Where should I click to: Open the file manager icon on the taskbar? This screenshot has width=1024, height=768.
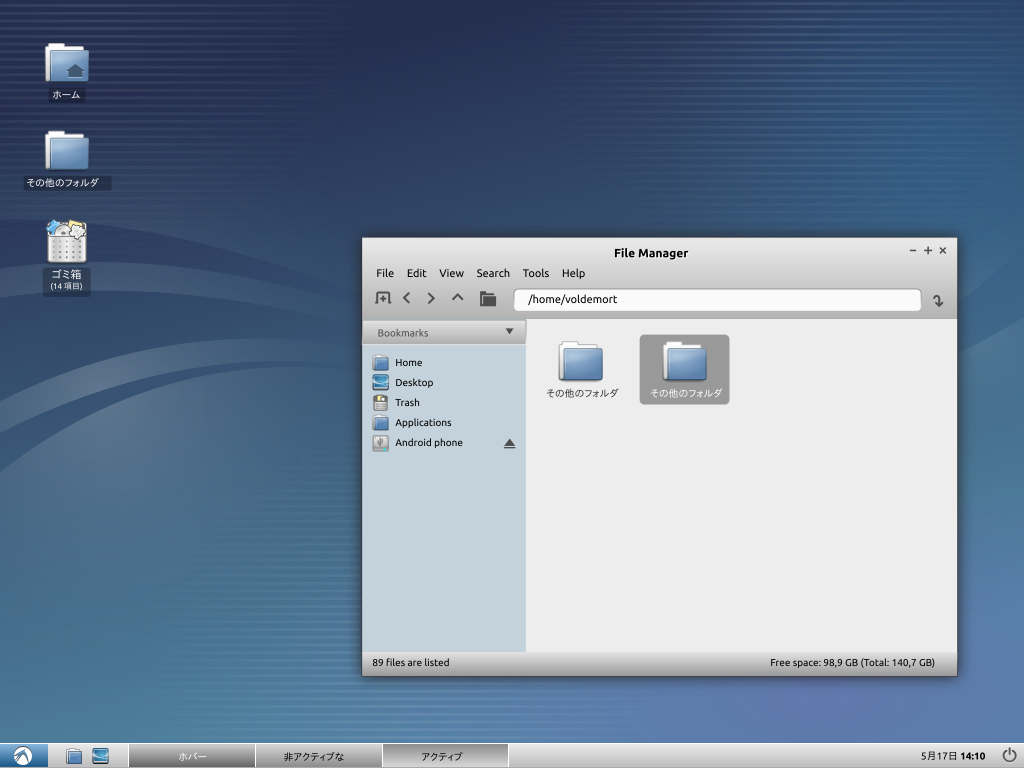click(73, 755)
